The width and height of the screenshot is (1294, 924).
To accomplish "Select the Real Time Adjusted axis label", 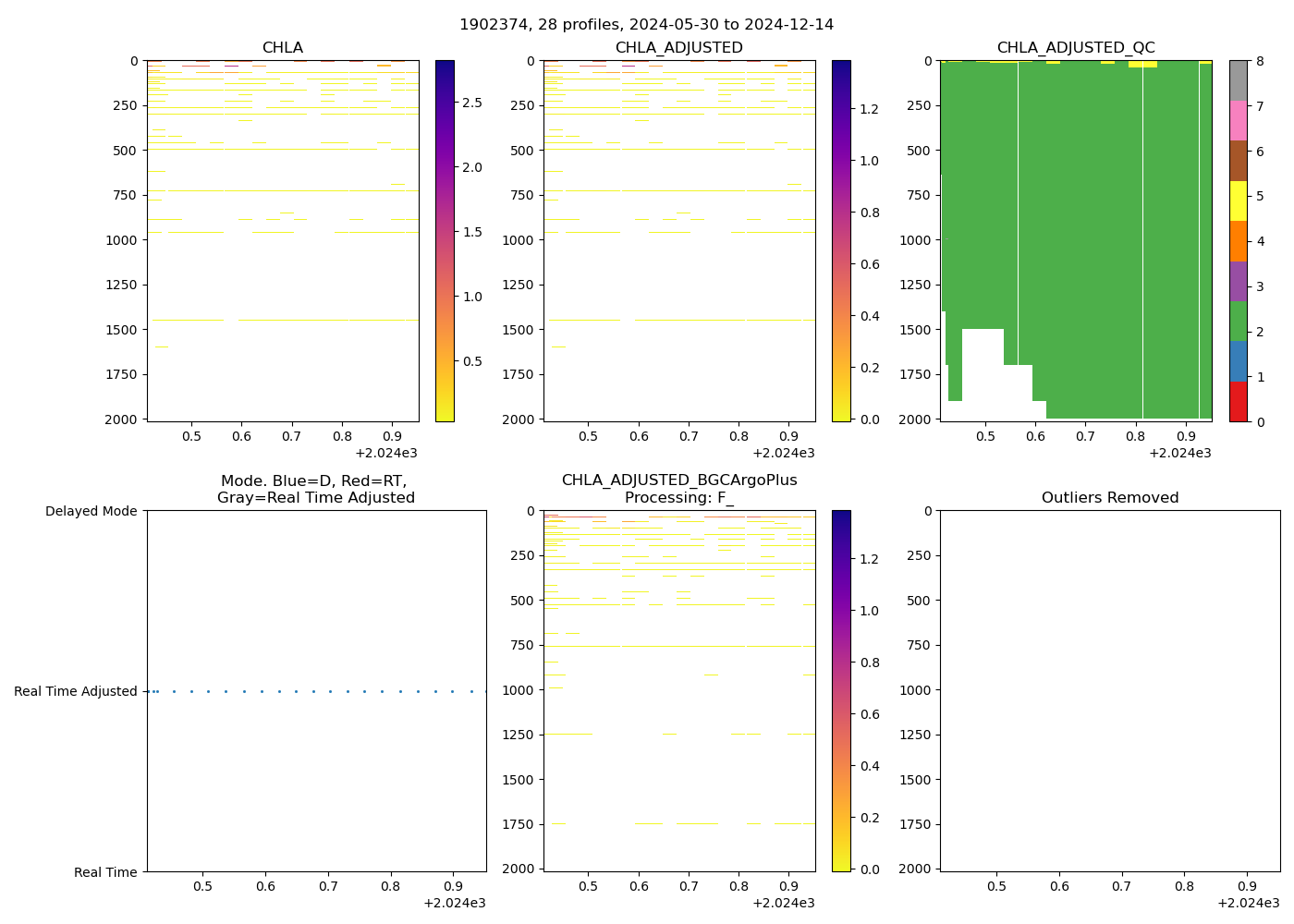I will click(x=75, y=691).
